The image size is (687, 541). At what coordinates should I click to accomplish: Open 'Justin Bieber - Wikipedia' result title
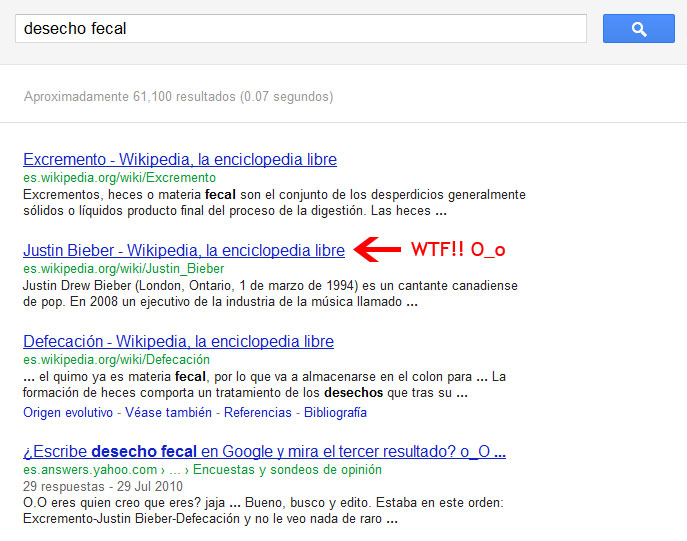(x=184, y=250)
